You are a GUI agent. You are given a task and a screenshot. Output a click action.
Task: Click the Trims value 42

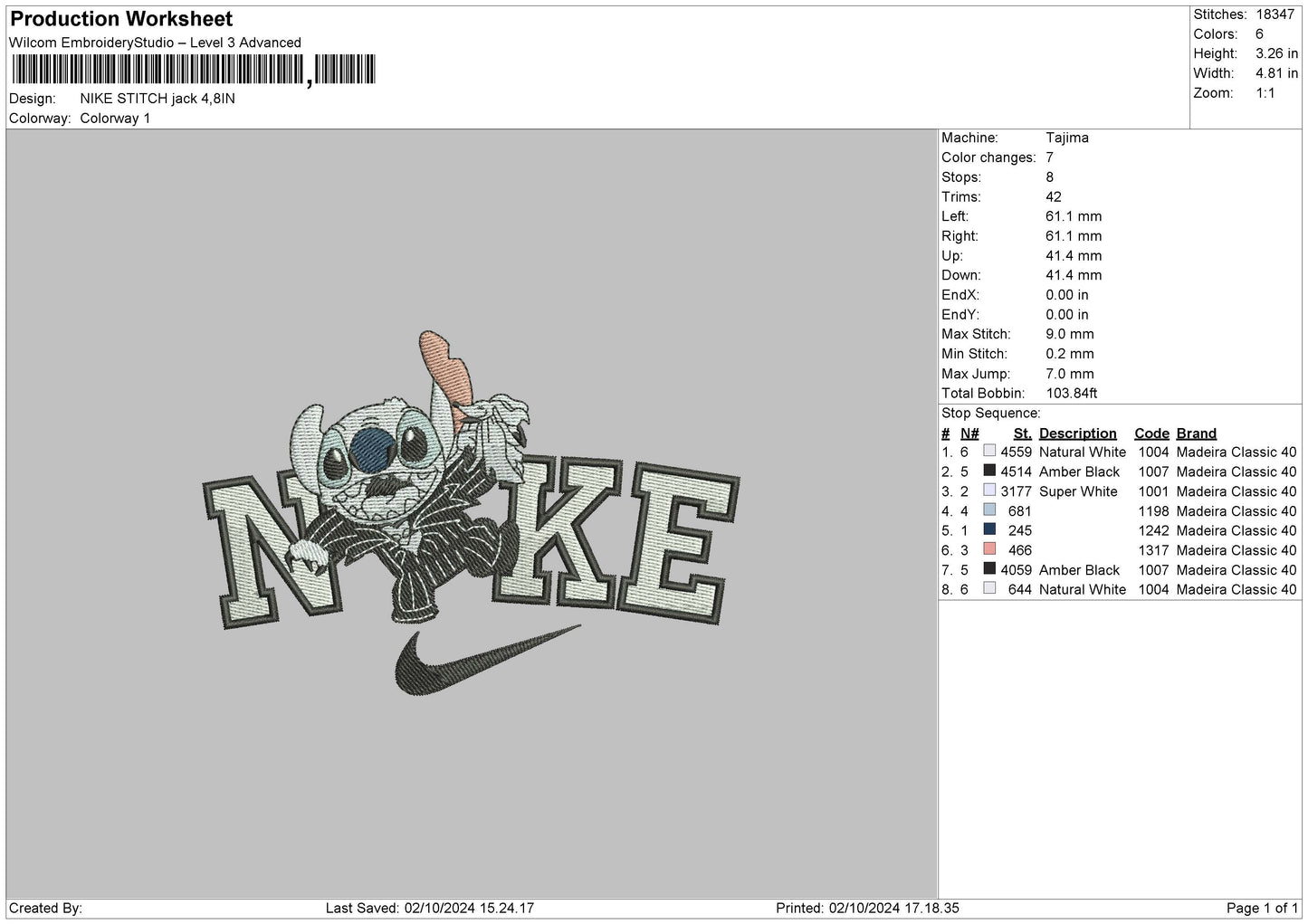1054,196
